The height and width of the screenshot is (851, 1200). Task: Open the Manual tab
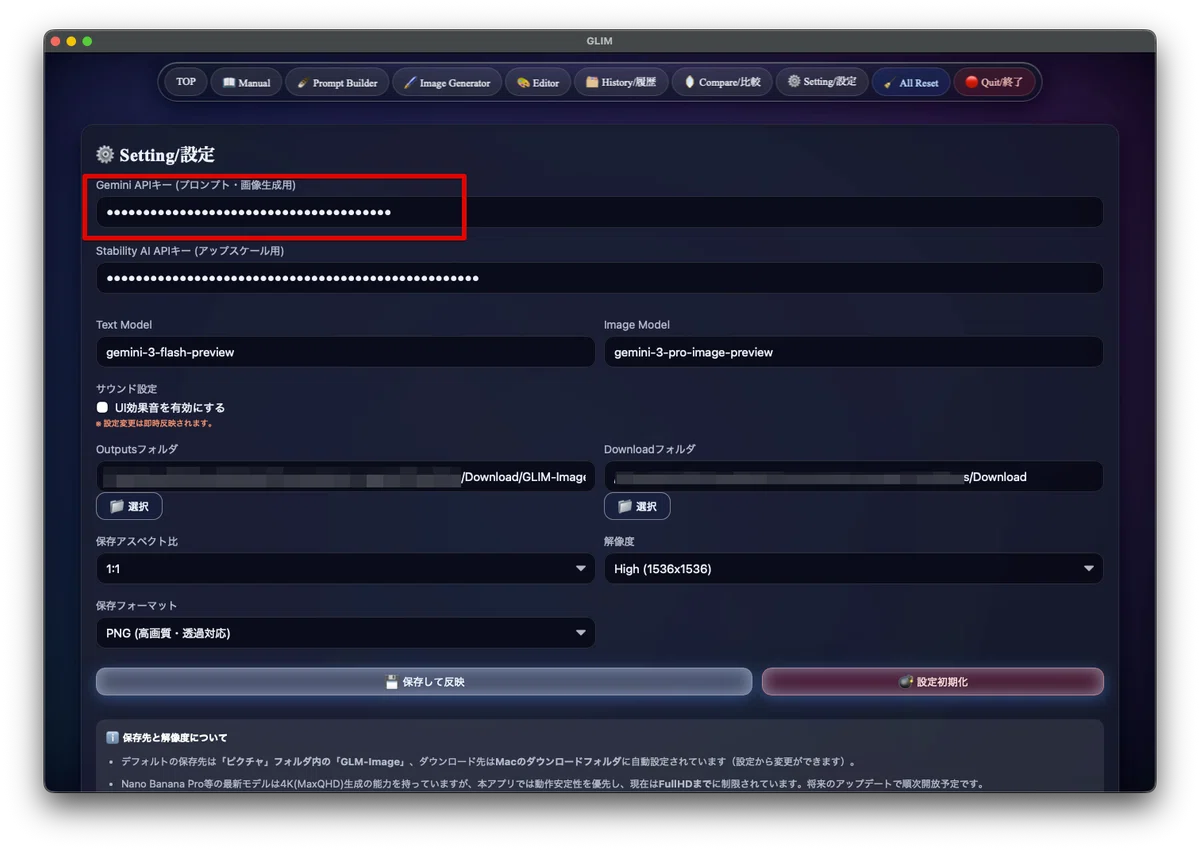point(246,82)
